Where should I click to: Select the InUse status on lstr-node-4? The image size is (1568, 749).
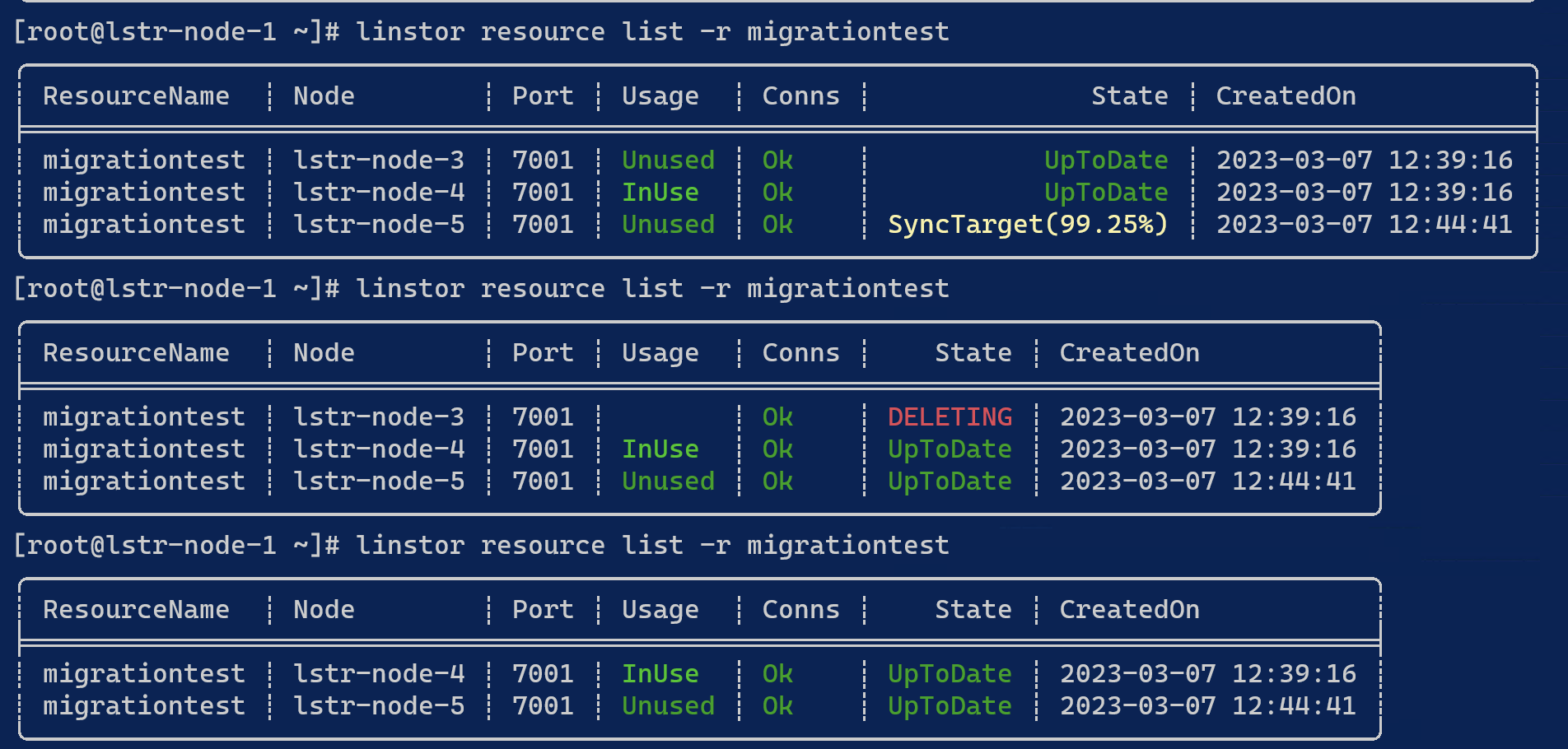(x=660, y=192)
